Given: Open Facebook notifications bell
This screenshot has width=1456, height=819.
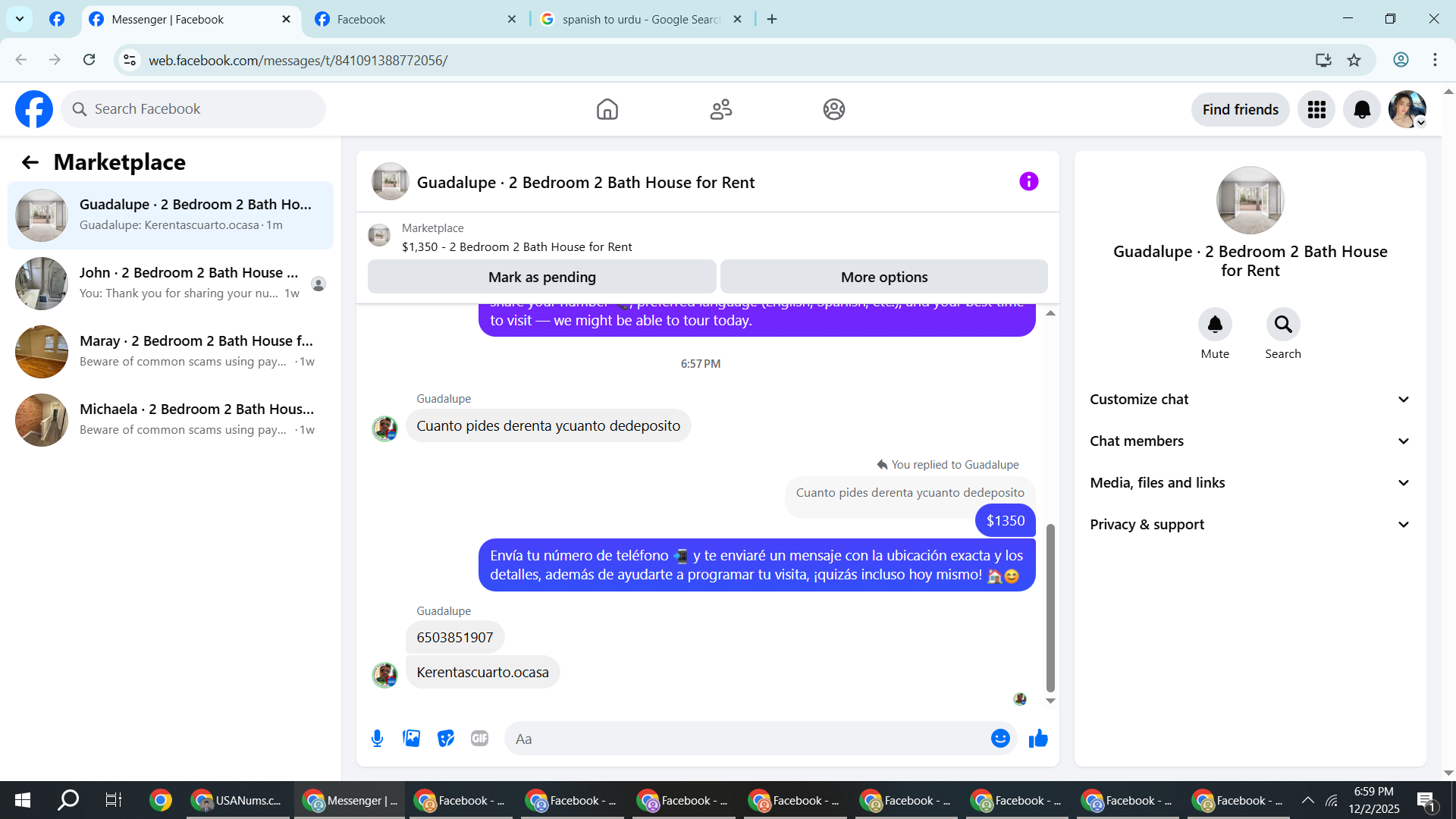Looking at the screenshot, I should point(1361,110).
